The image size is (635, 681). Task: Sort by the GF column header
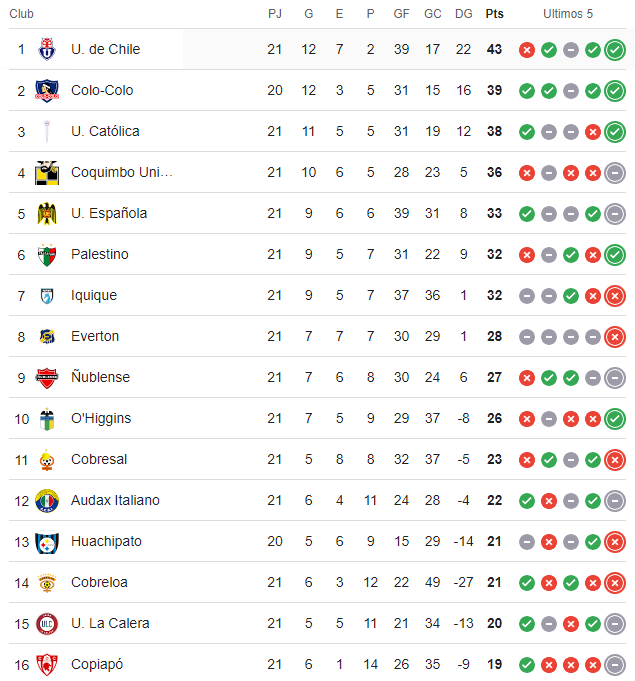(402, 14)
